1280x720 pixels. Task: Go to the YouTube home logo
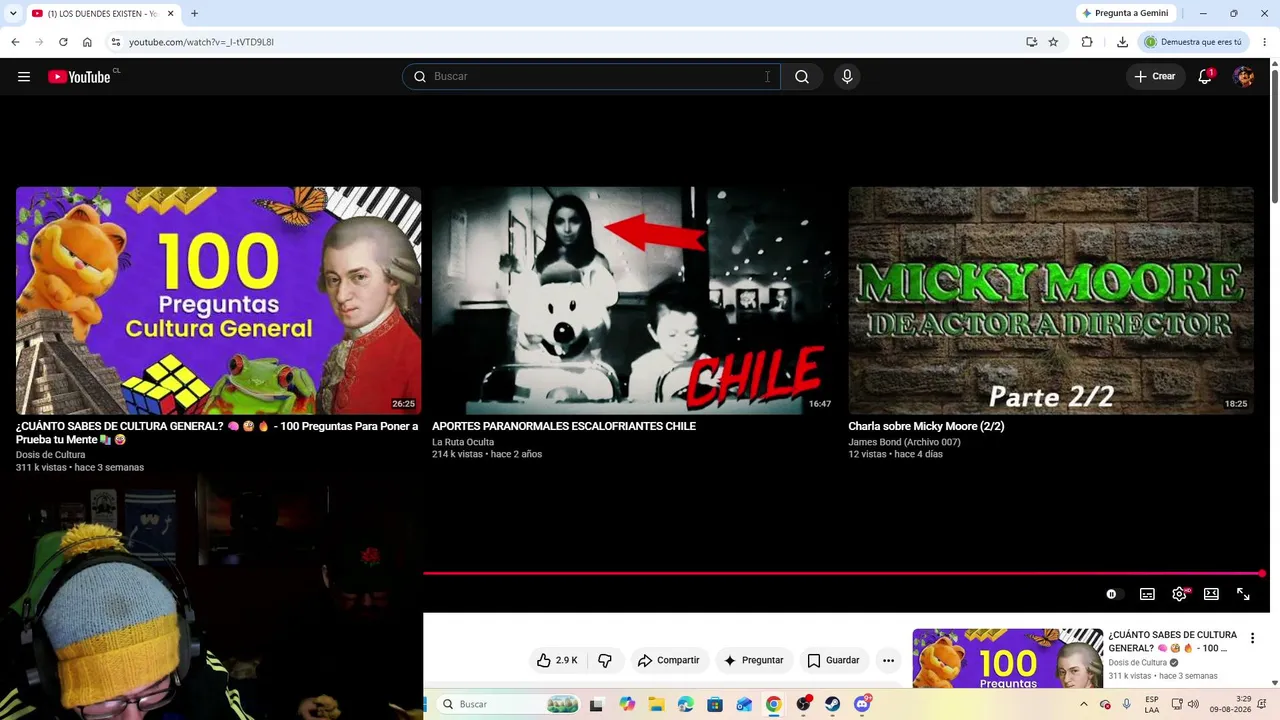tap(79, 77)
